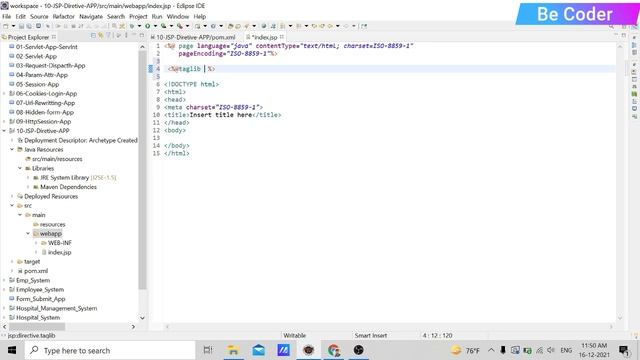Click the 'Type here to search' taskbar box
The height and width of the screenshot is (360, 640).
pos(110,351)
